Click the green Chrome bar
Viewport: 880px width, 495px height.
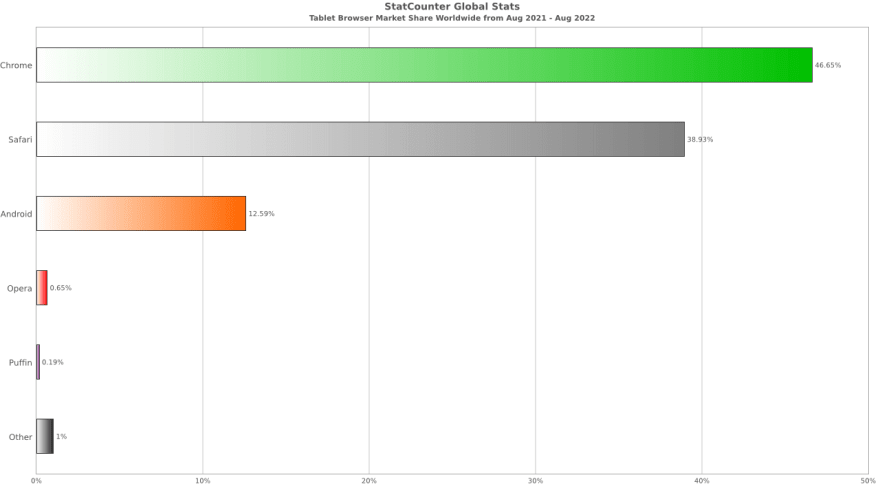coord(424,65)
